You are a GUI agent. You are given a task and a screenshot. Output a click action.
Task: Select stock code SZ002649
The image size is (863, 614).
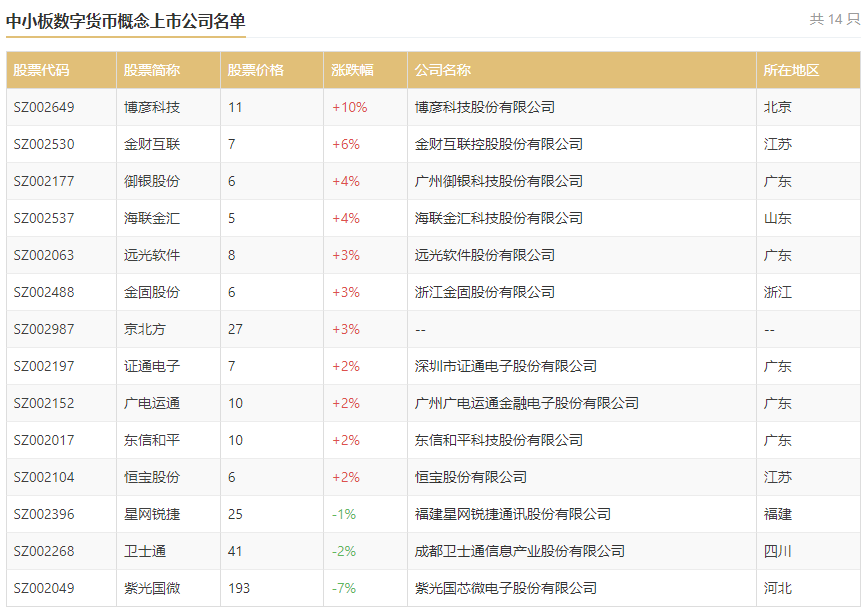[x=44, y=107]
